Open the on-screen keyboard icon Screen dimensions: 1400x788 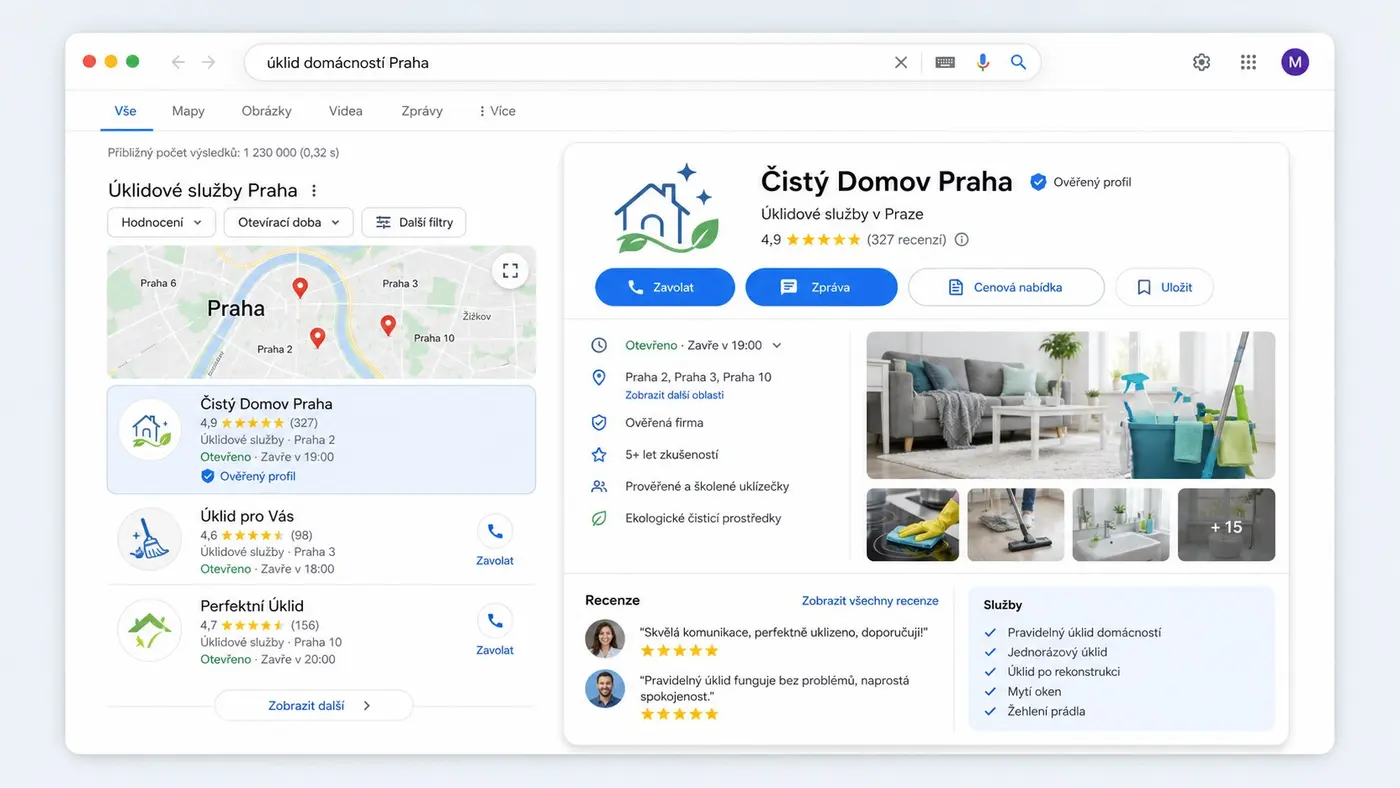tap(945, 62)
